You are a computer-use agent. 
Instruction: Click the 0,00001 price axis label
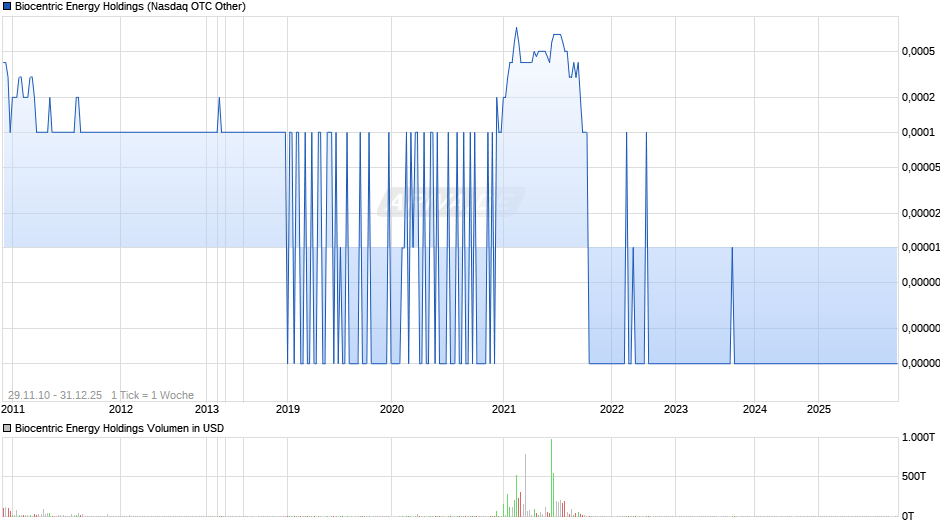921,247
